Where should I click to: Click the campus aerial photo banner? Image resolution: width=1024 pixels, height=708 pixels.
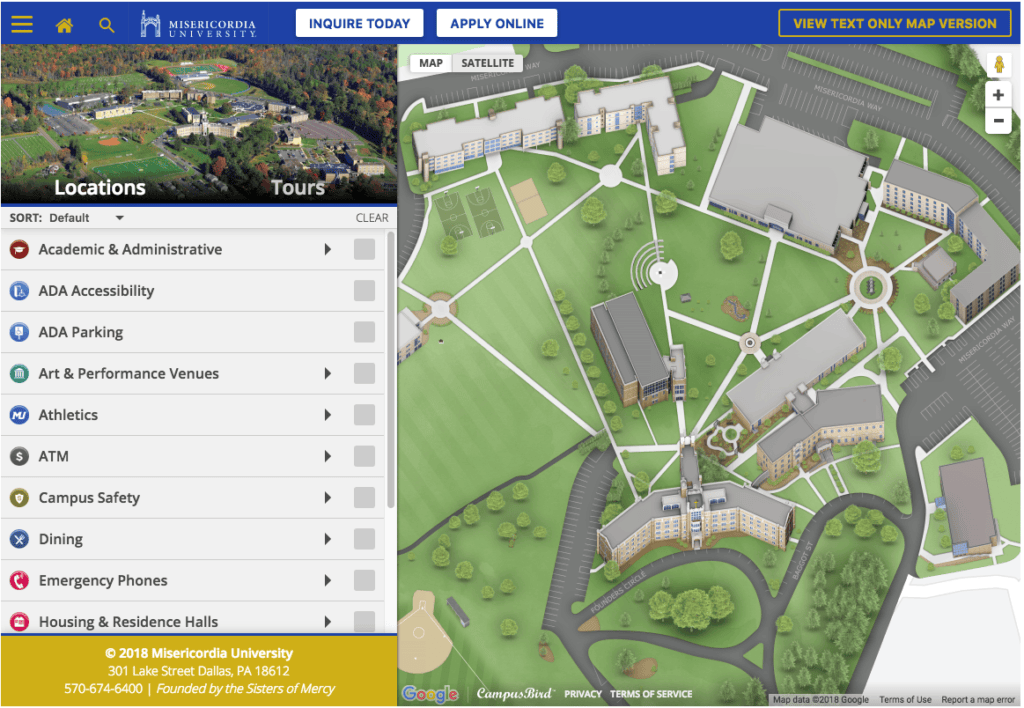(x=199, y=124)
